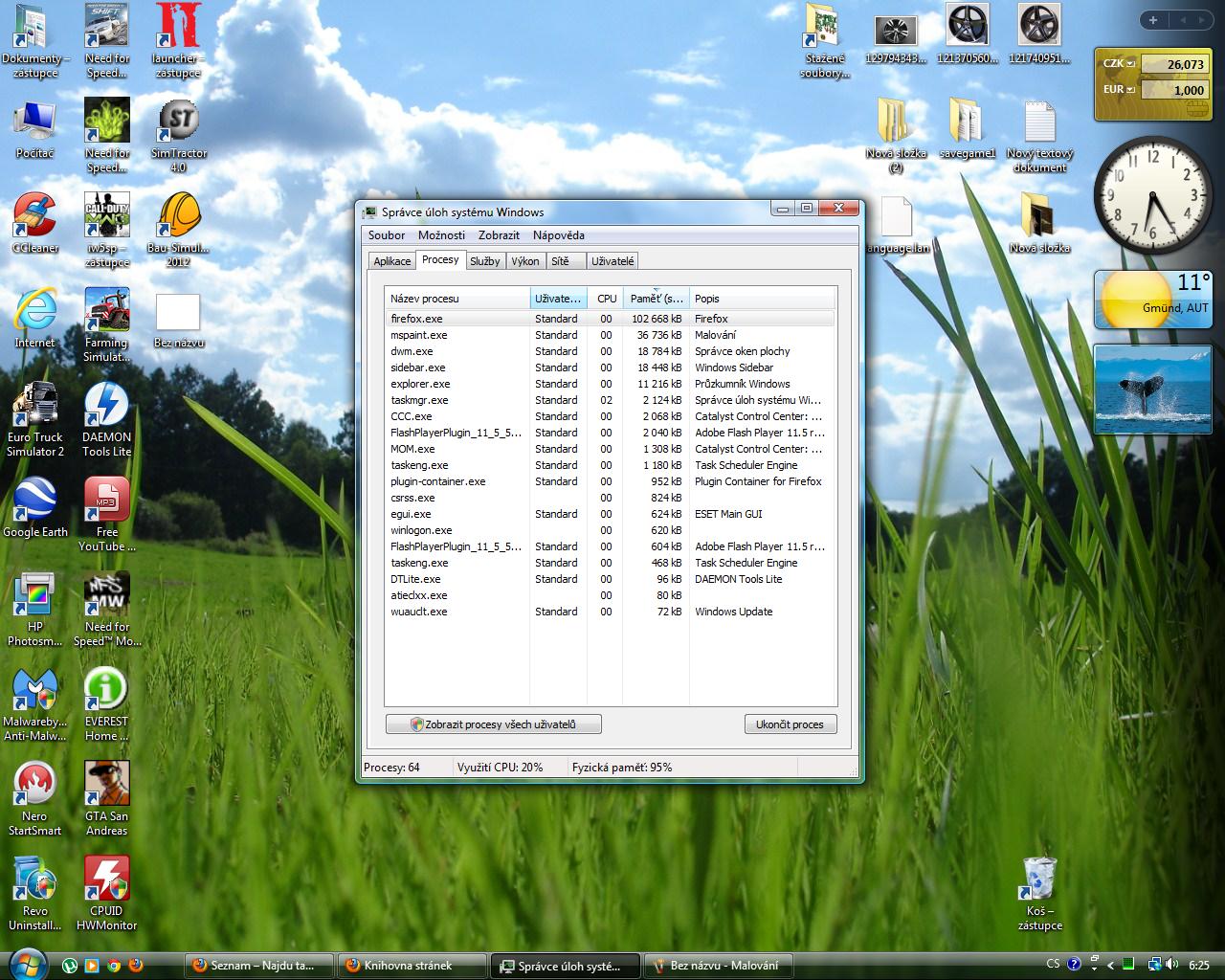Select the EVEREST Home desktop icon

tap(106, 691)
